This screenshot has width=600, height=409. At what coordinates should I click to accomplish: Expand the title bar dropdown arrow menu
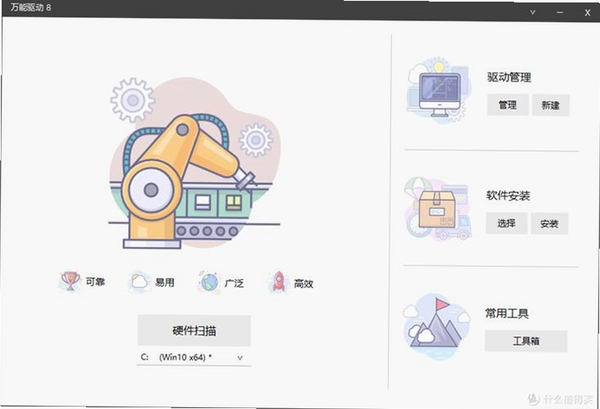532,12
